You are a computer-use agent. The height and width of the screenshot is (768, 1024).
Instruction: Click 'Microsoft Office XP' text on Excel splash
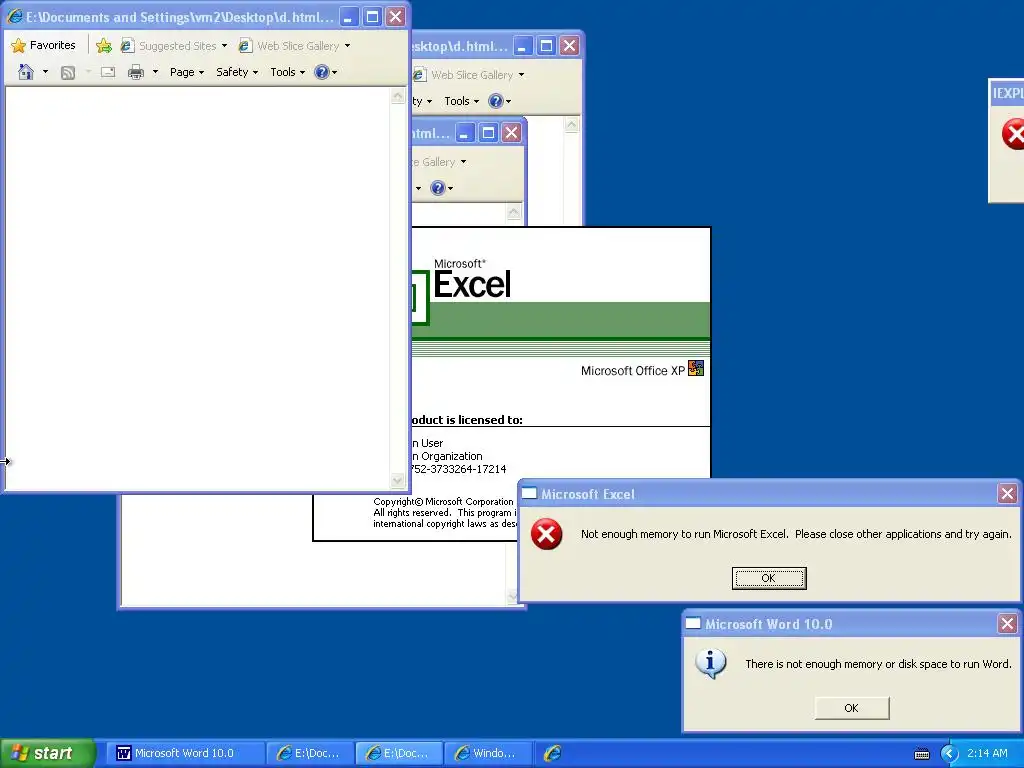click(x=632, y=371)
